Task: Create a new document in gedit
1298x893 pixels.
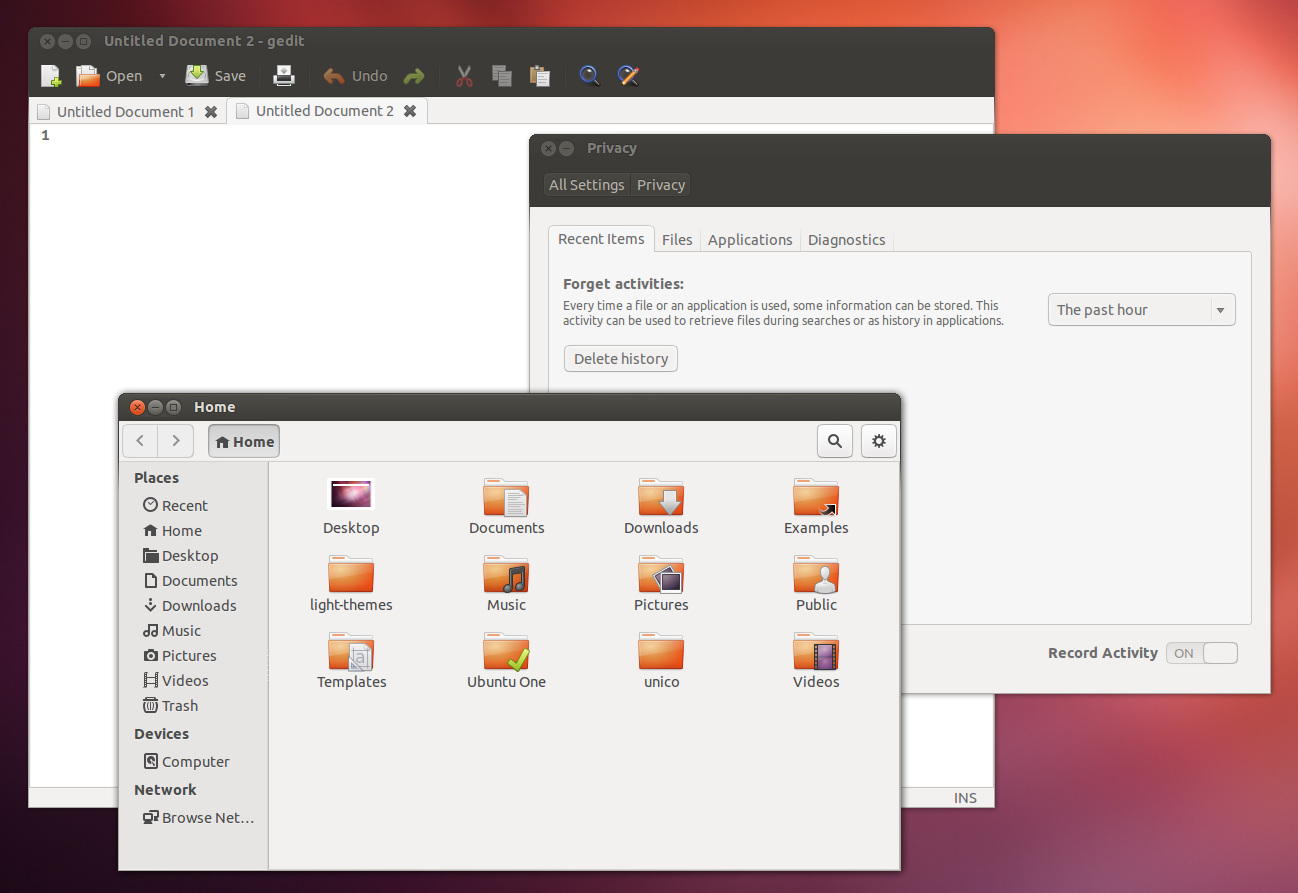Action: pos(51,76)
